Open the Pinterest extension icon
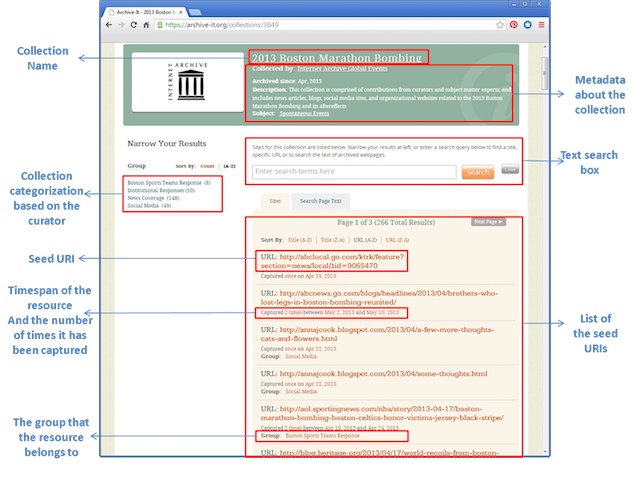 (x=514, y=25)
